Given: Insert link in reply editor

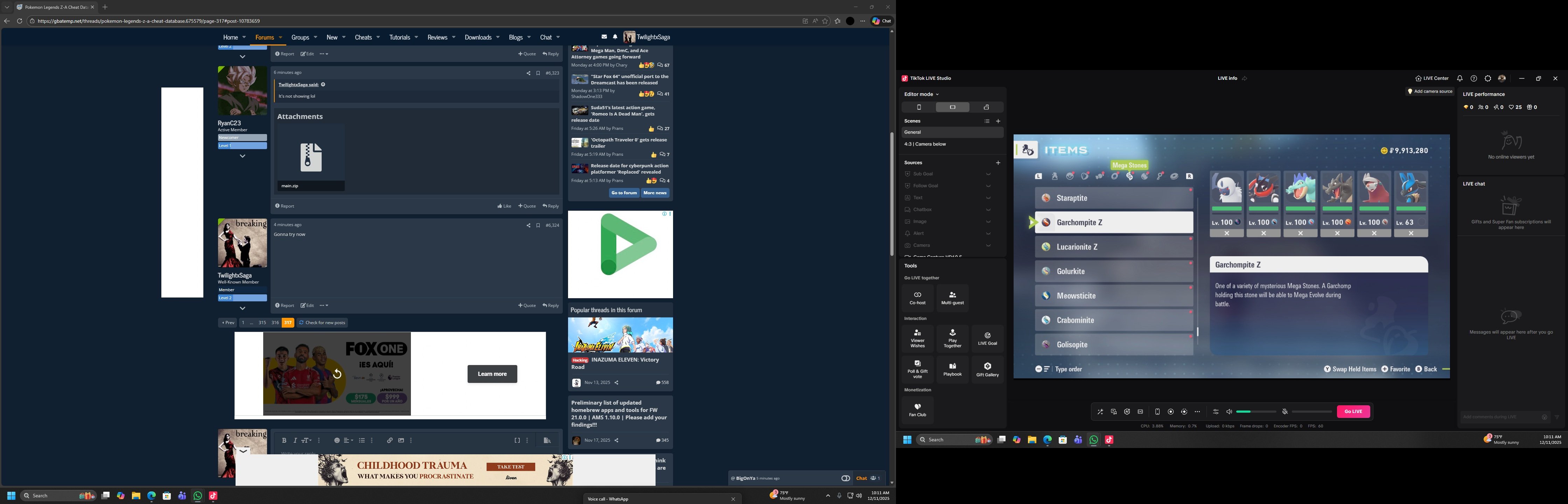Looking at the screenshot, I should point(390,441).
